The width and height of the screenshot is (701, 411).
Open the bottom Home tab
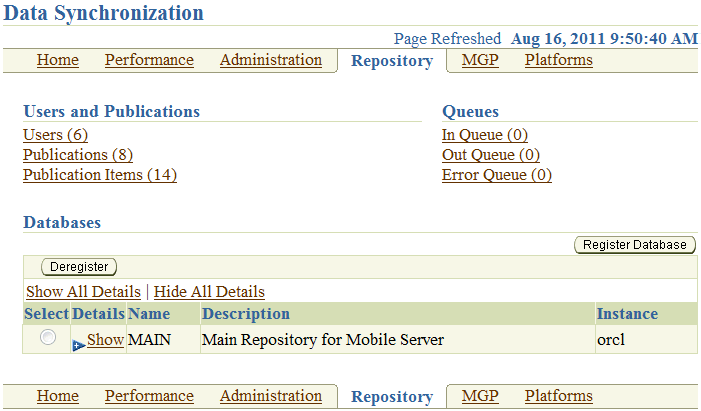click(x=58, y=396)
